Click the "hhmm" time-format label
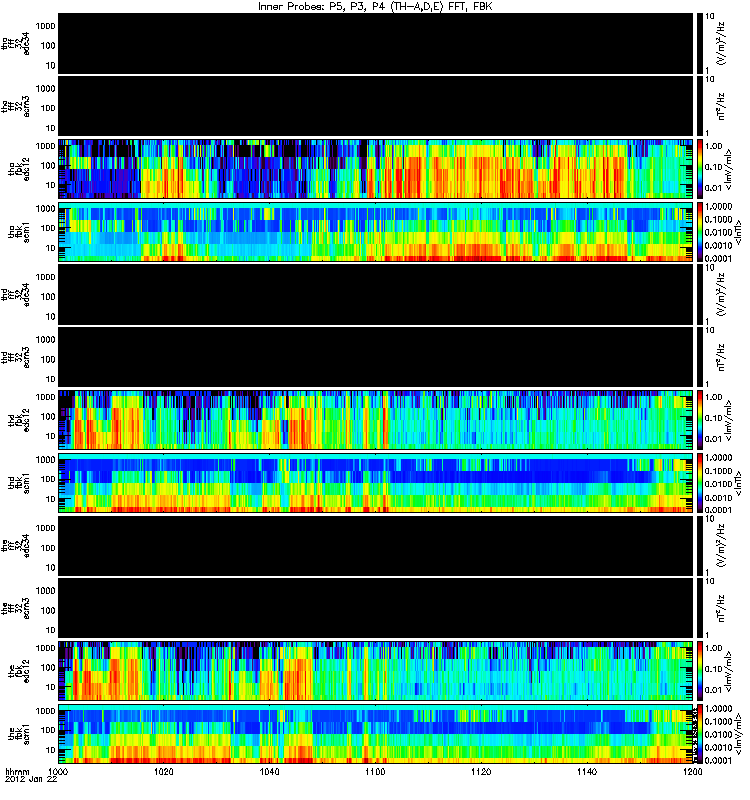The width and height of the screenshot is (750, 800). pyautogui.click(x=17, y=772)
